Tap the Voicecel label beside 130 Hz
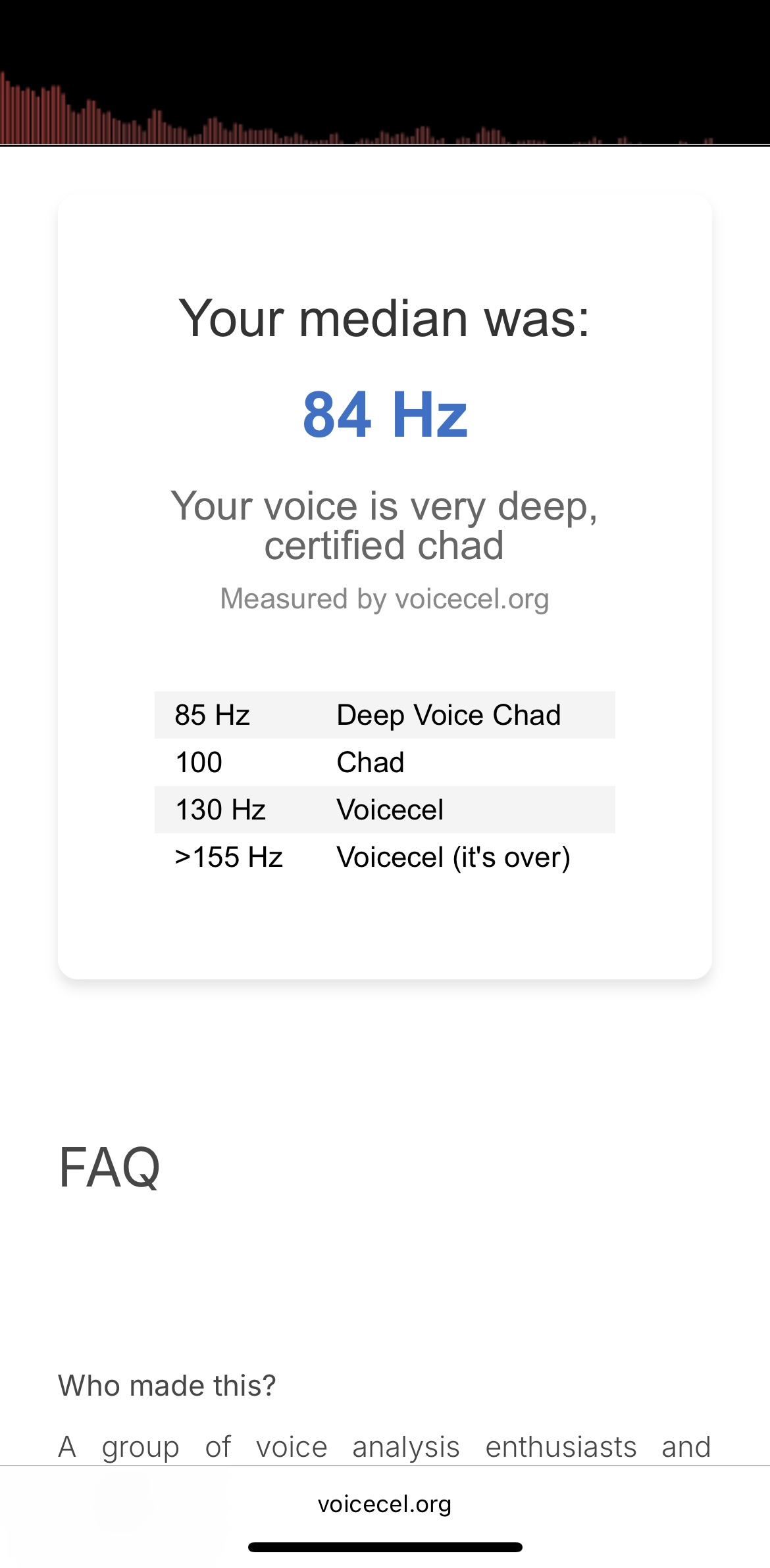The height and width of the screenshot is (1568, 770). tap(390, 810)
